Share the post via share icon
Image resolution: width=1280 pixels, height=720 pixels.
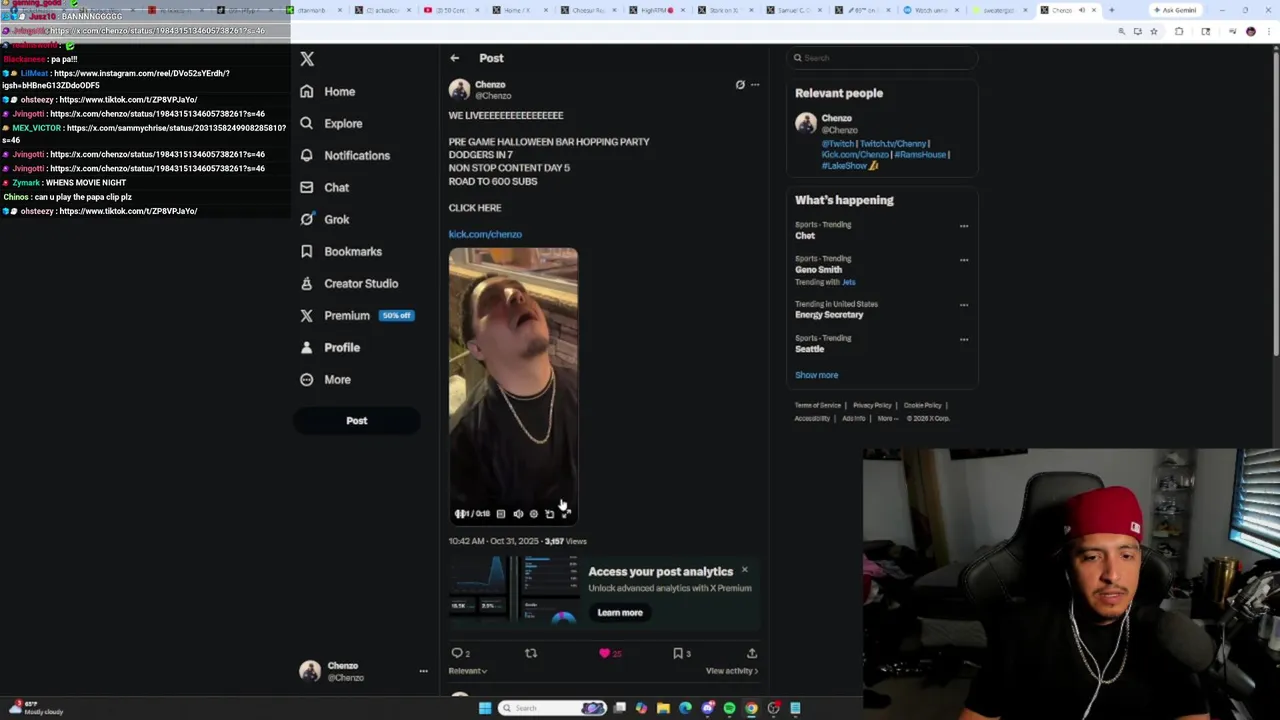click(752, 653)
